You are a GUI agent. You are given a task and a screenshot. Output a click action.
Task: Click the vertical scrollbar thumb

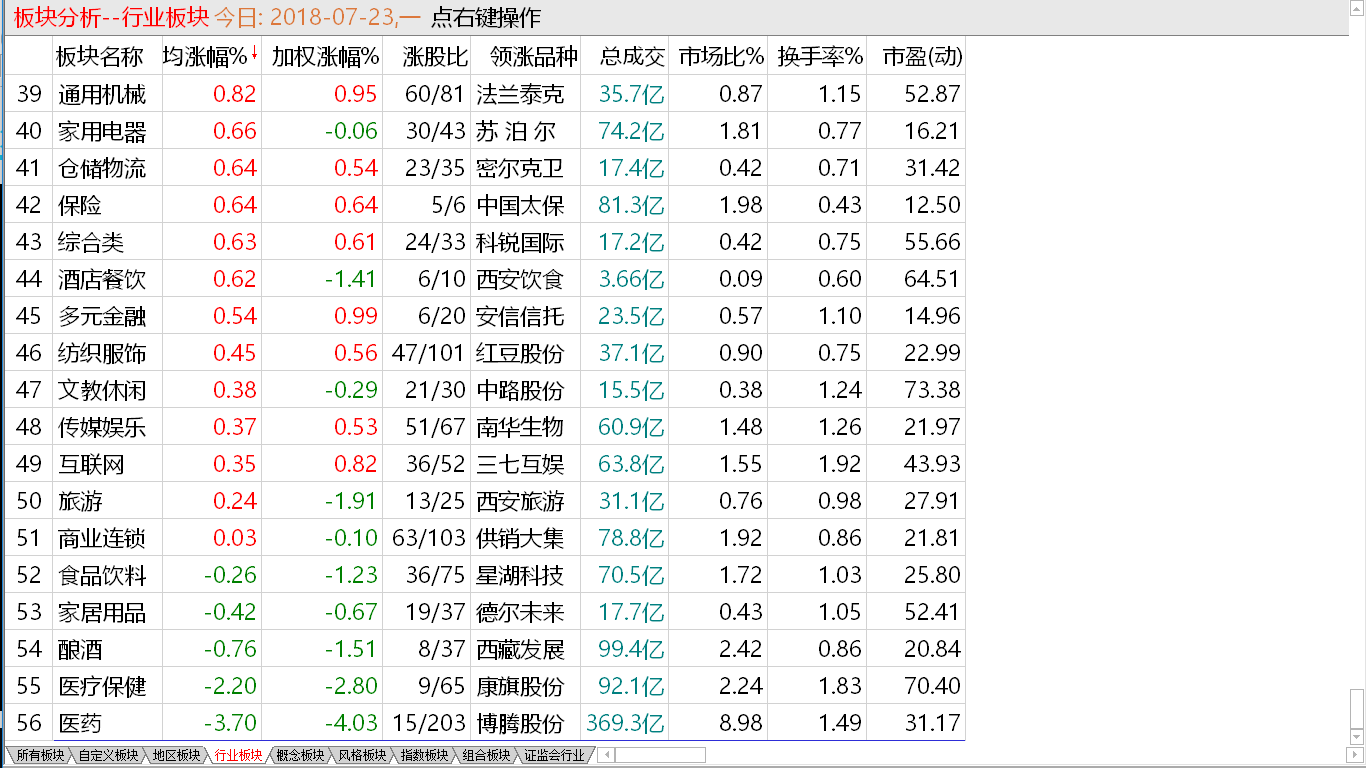(1357, 710)
